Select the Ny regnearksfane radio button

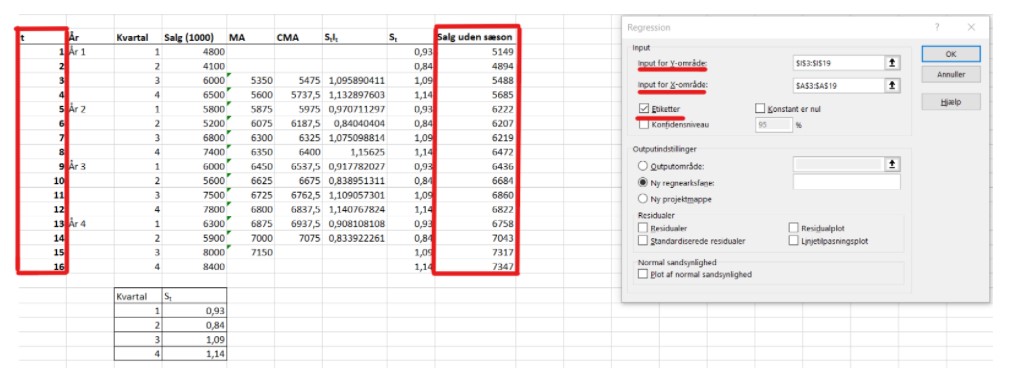643,182
